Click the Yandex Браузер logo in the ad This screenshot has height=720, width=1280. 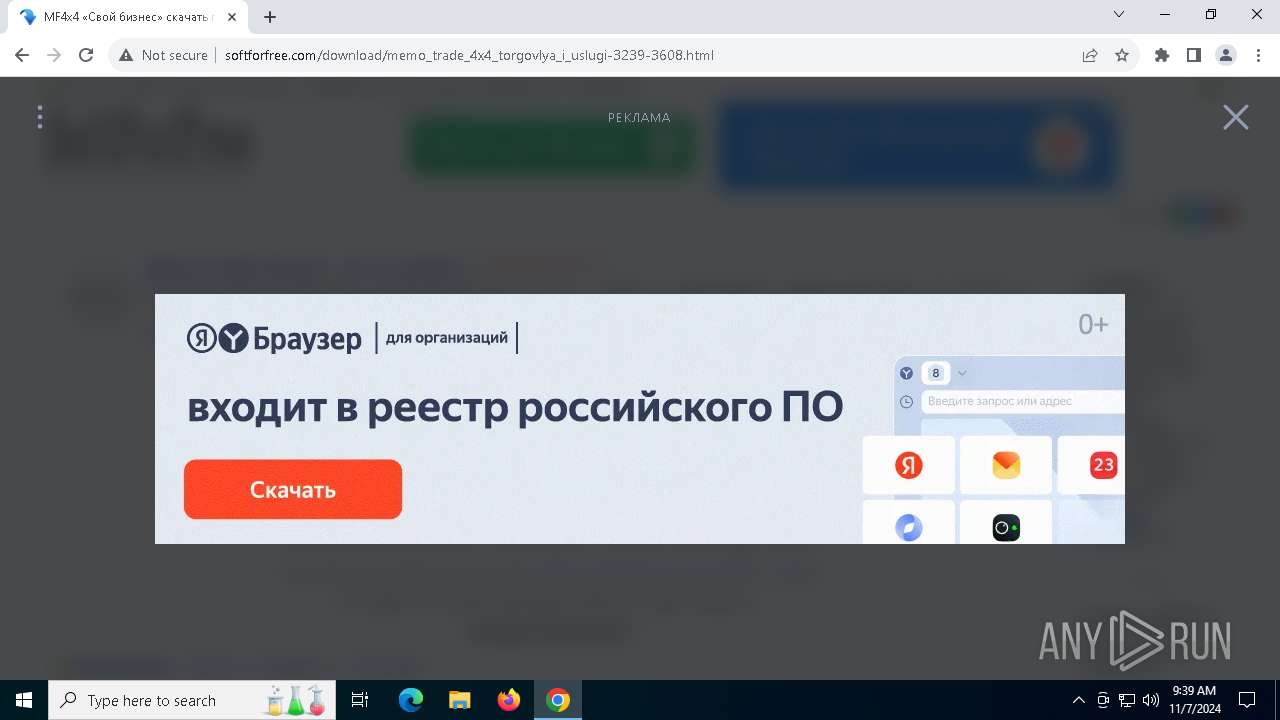274,339
